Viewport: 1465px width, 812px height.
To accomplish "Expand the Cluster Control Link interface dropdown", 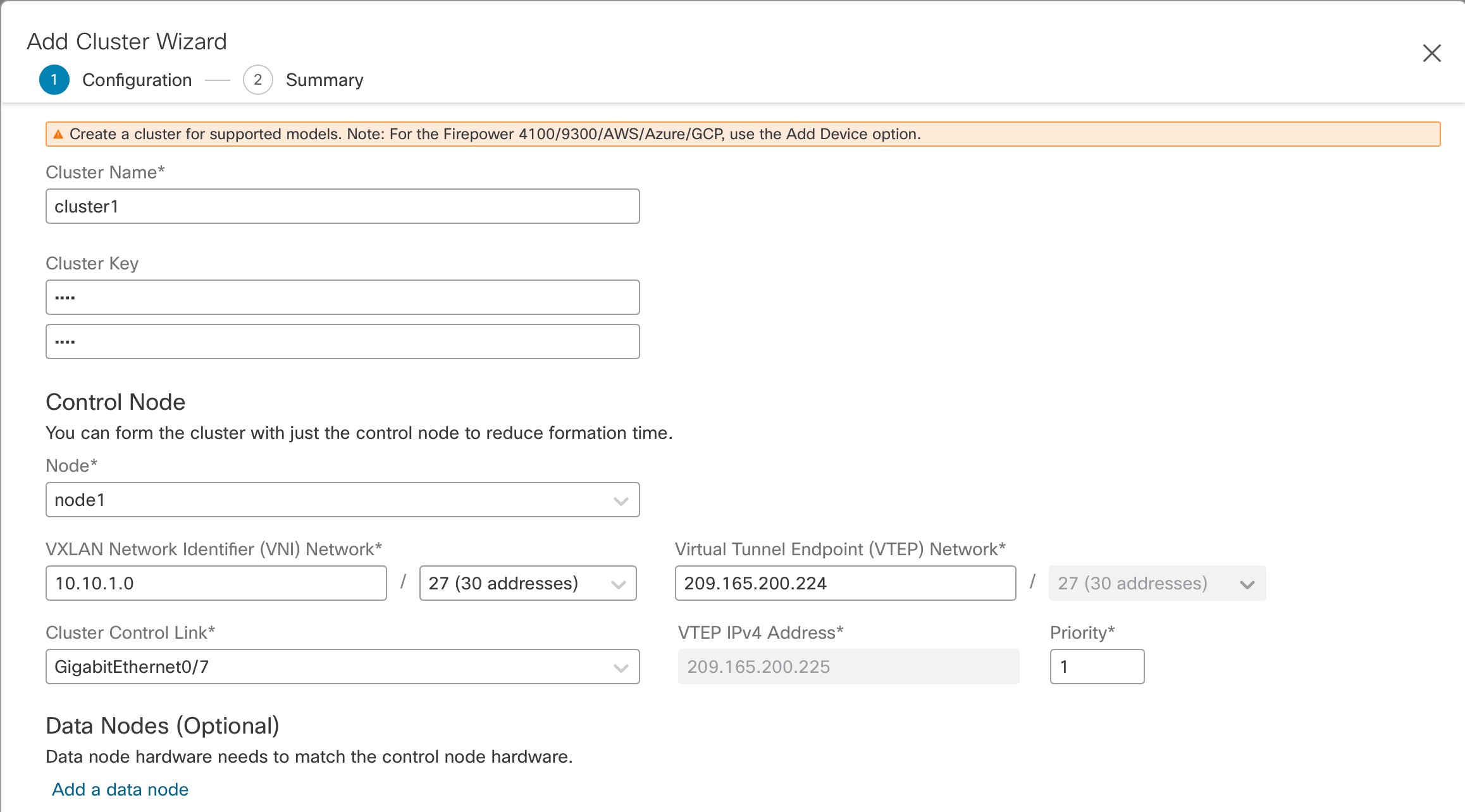I will pyautogui.click(x=621, y=665).
